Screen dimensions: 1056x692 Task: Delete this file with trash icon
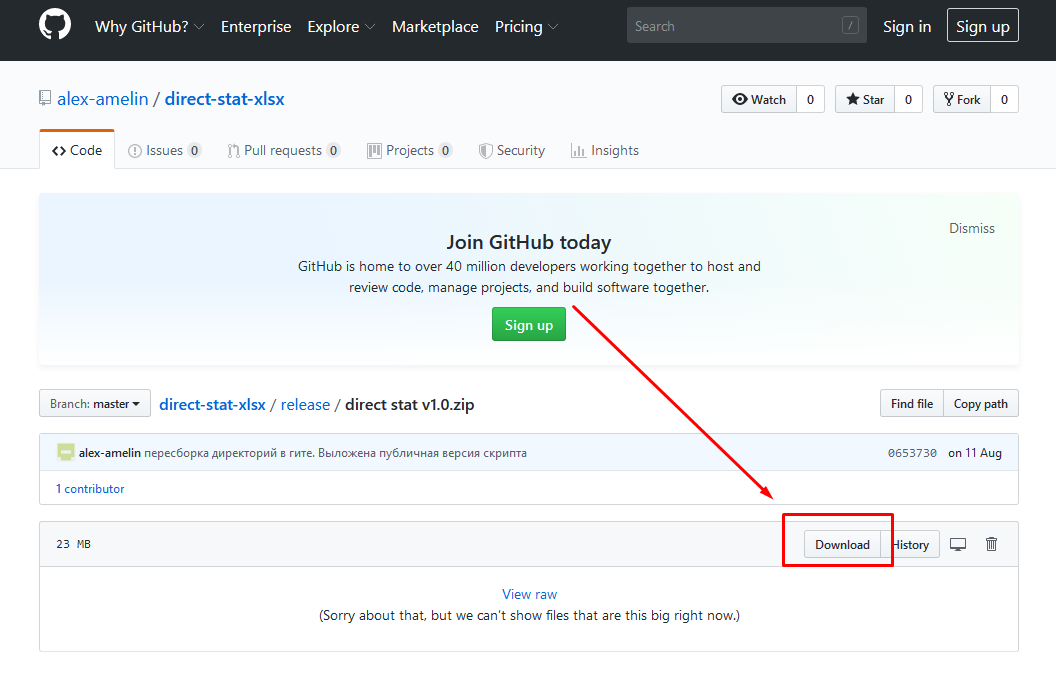(991, 544)
